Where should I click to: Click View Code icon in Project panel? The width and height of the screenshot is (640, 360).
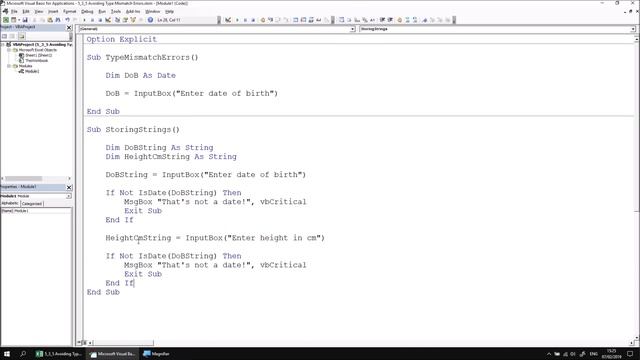point(4,36)
